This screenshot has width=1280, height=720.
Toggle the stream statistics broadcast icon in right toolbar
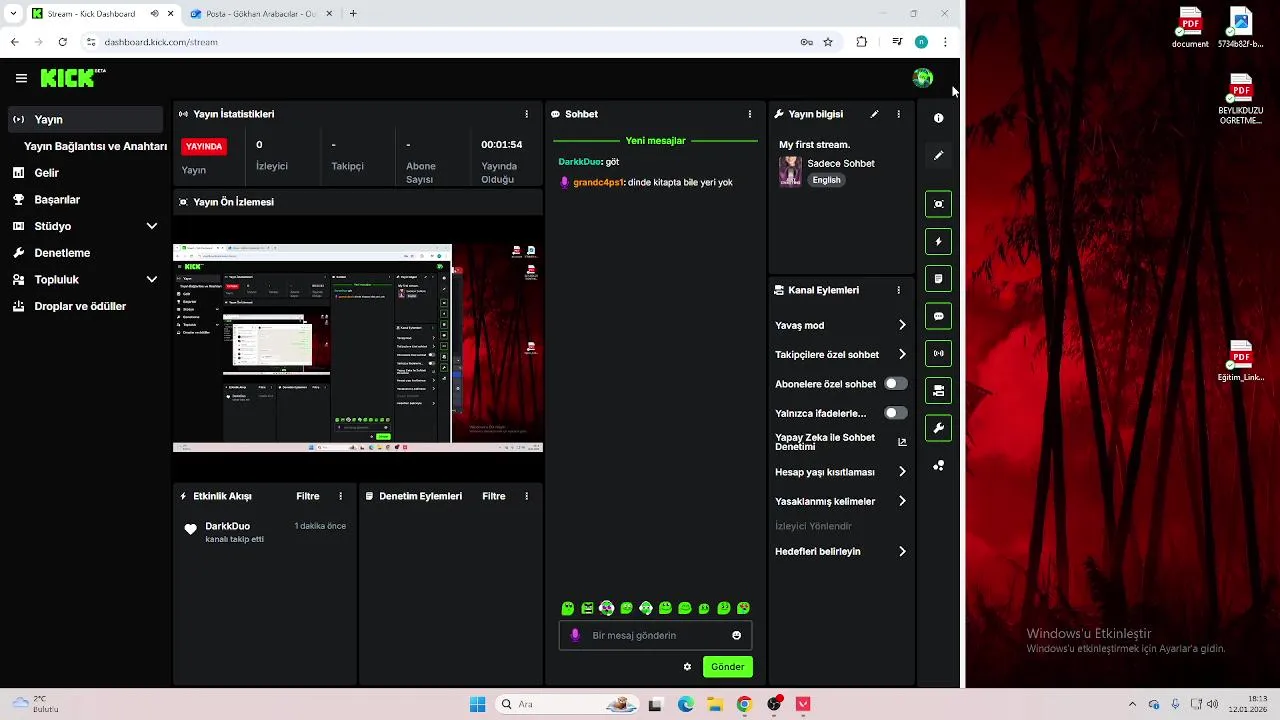[938, 353]
